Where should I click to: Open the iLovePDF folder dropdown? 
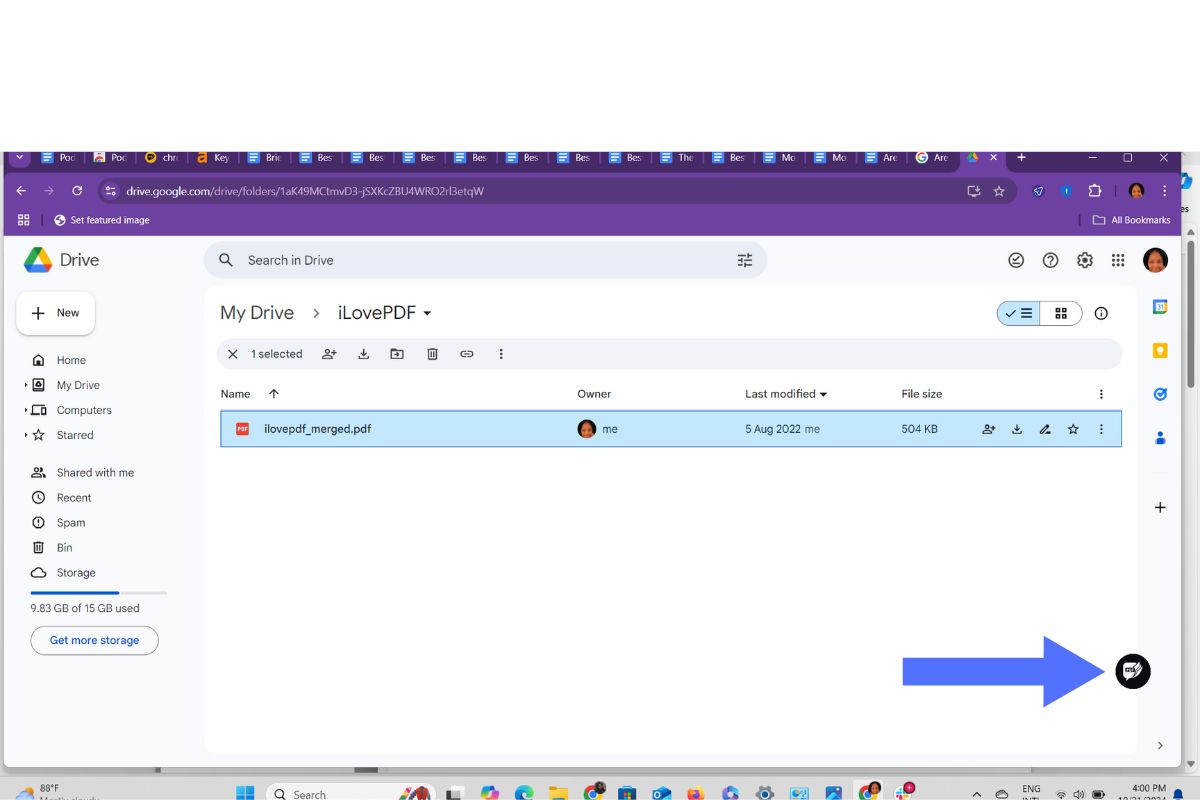pyautogui.click(x=385, y=313)
